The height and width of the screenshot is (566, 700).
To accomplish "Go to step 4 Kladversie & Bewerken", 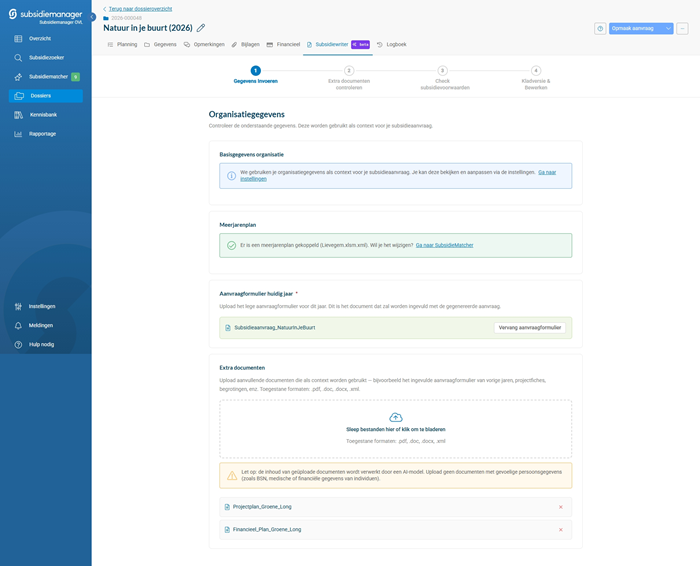I will click(x=536, y=78).
